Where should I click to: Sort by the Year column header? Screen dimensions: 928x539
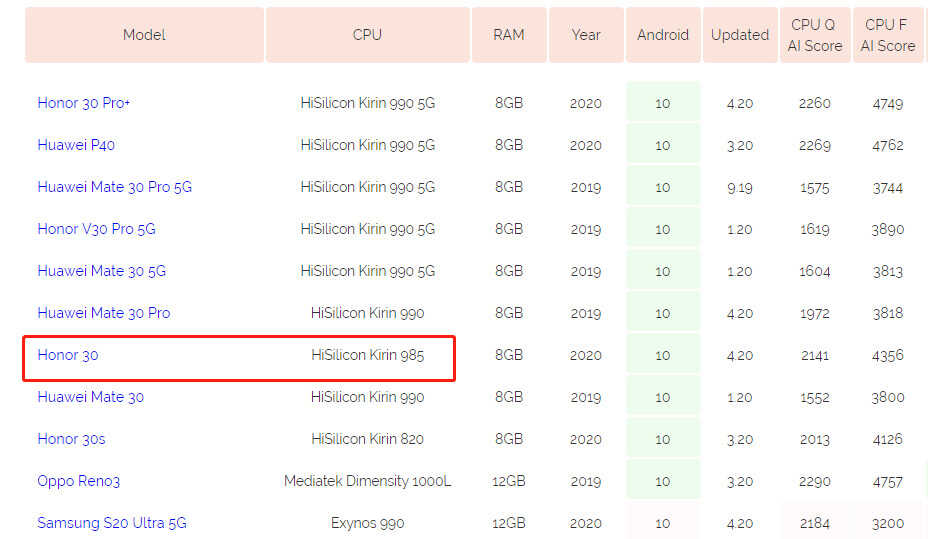[586, 35]
